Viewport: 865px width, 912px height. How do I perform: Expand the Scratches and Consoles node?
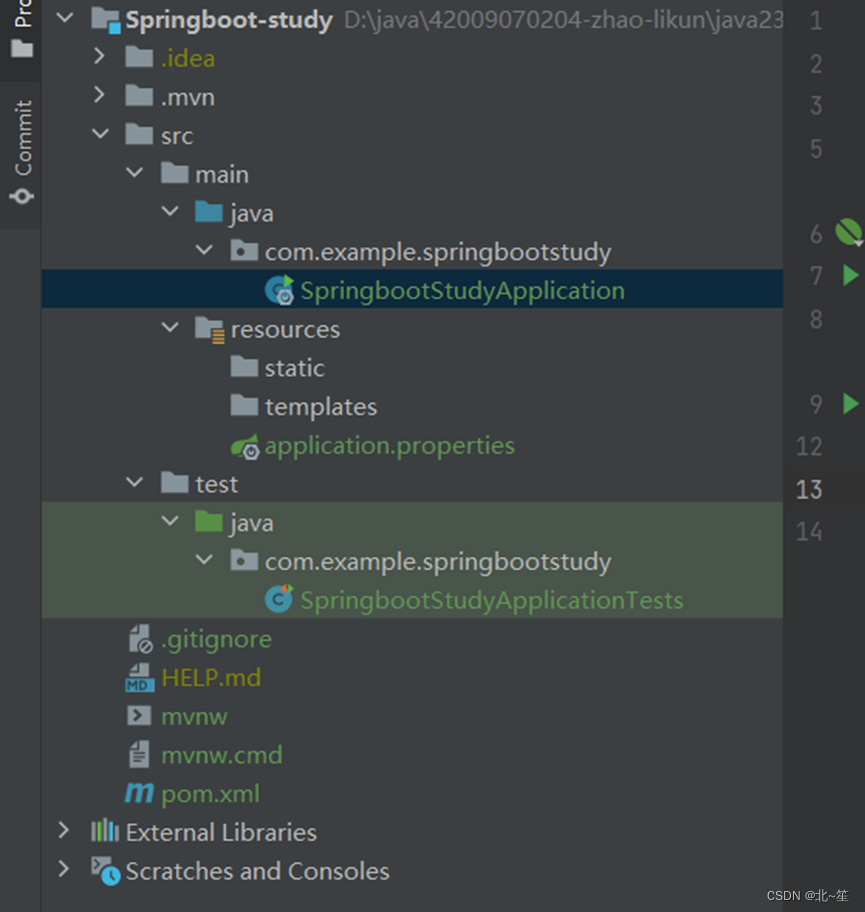[64, 870]
